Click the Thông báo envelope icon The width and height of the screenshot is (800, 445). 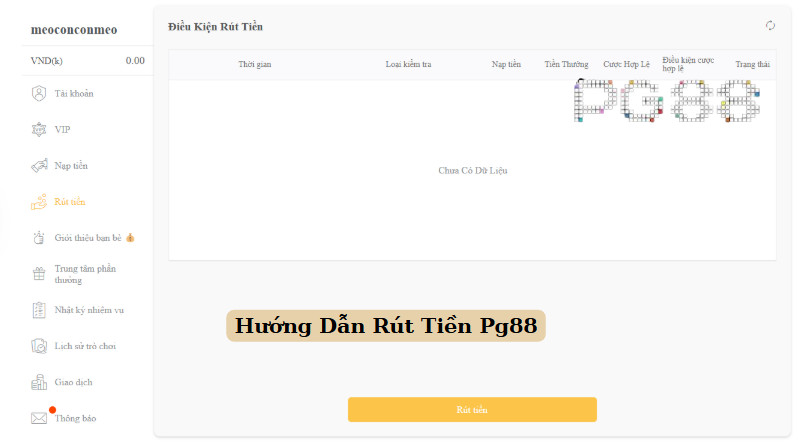[x=39, y=418]
